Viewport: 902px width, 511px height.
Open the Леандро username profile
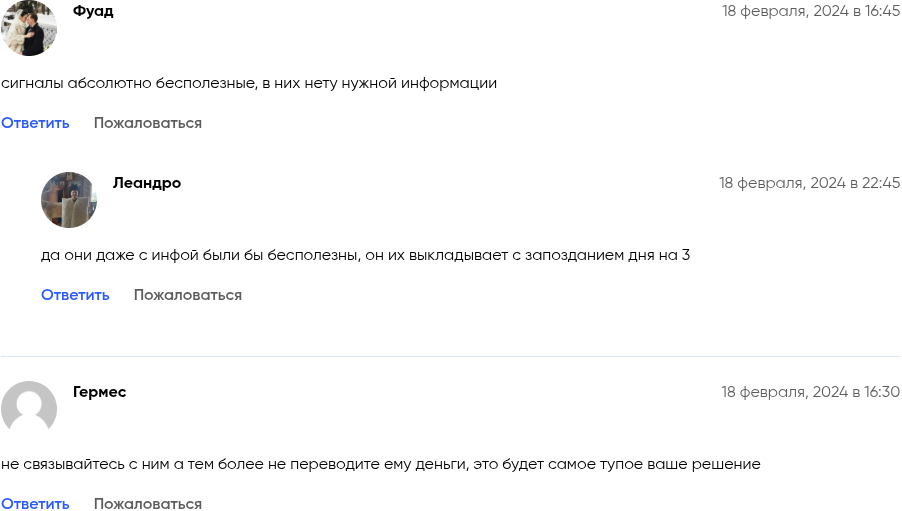(146, 183)
